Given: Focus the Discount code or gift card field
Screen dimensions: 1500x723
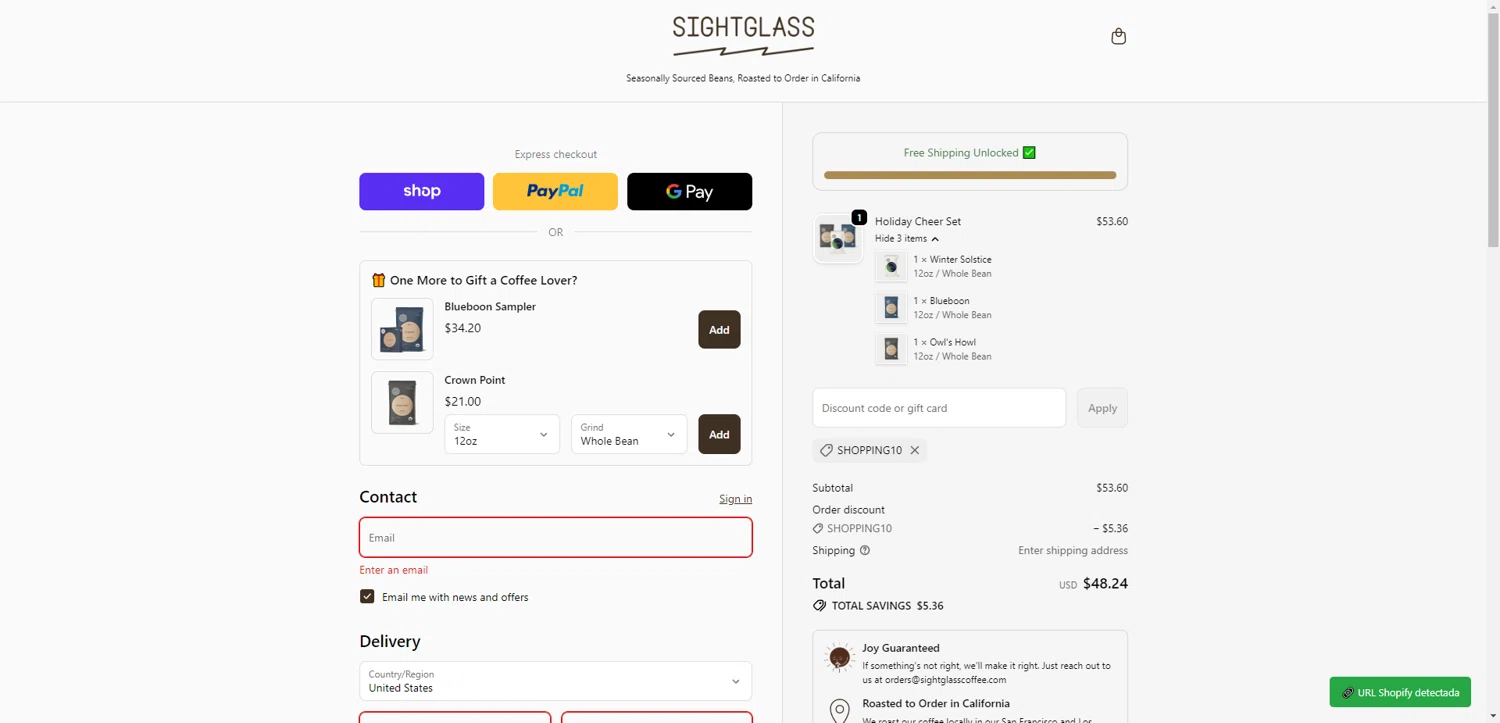Looking at the screenshot, I should (x=939, y=408).
